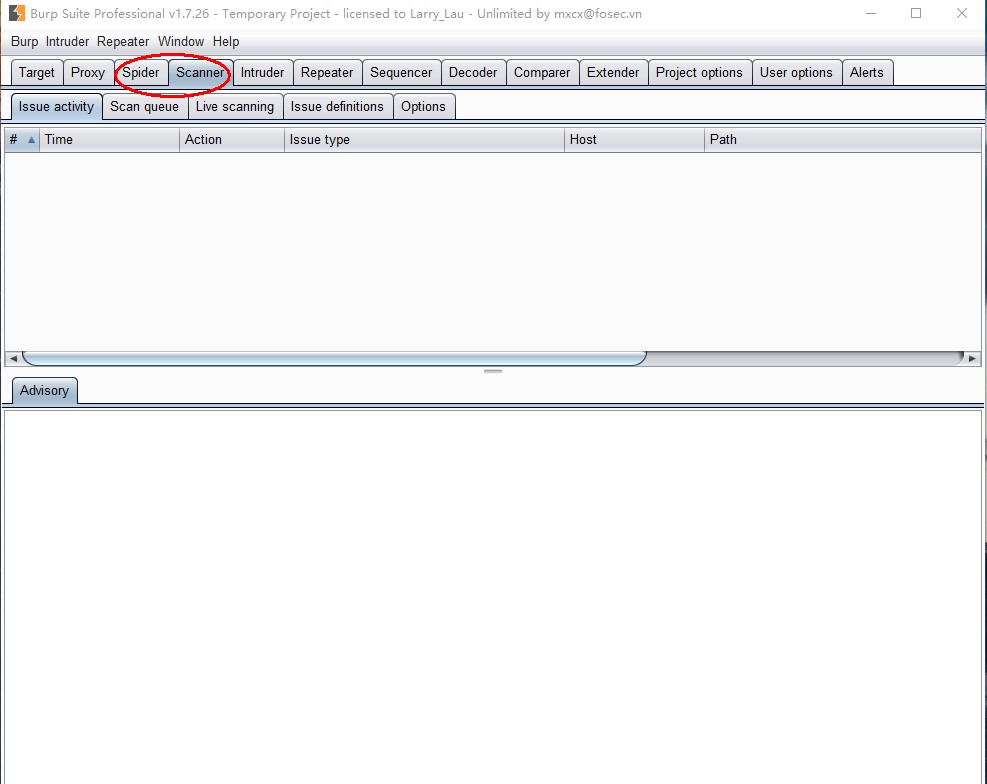The width and height of the screenshot is (987, 784).
Task: Switch to the Repeater tool tab
Action: 327,72
